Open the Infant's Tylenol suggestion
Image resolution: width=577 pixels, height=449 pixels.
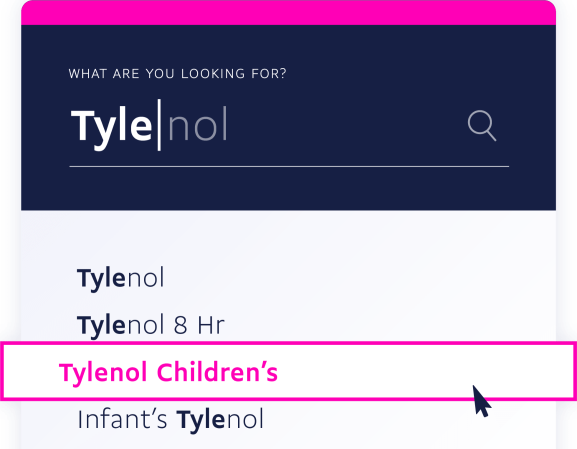[x=170, y=419]
